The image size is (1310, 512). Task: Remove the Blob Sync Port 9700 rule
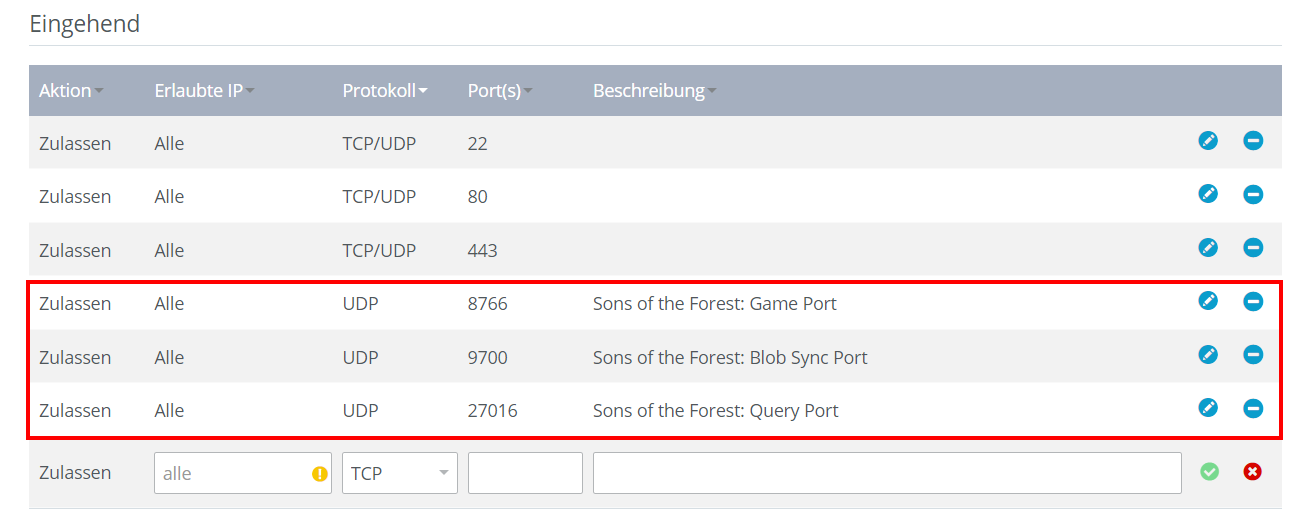pos(1253,354)
